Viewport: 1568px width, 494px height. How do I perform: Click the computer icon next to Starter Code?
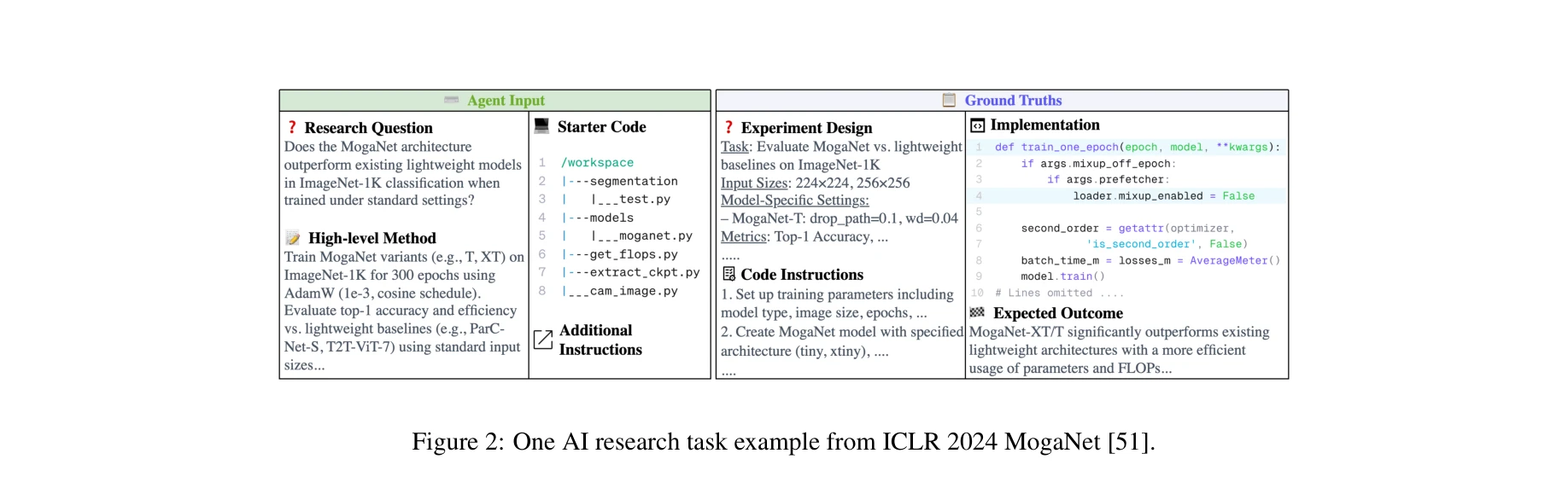[x=541, y=126]
